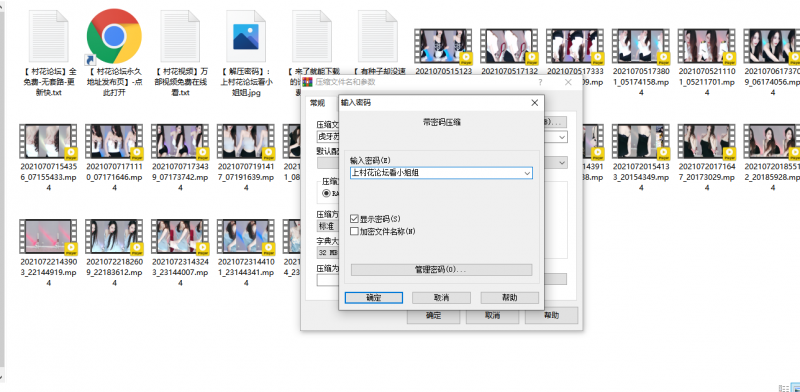Select the 【村花论坛】全免费 txt file icon
The height and width of the screenshot is (392, 800).
(48, 36)
